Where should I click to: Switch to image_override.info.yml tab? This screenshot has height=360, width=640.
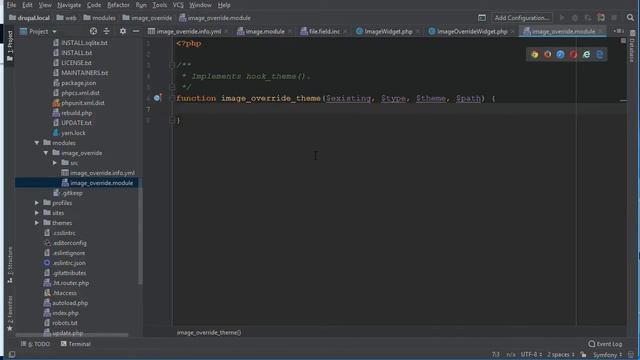(189, 31)
